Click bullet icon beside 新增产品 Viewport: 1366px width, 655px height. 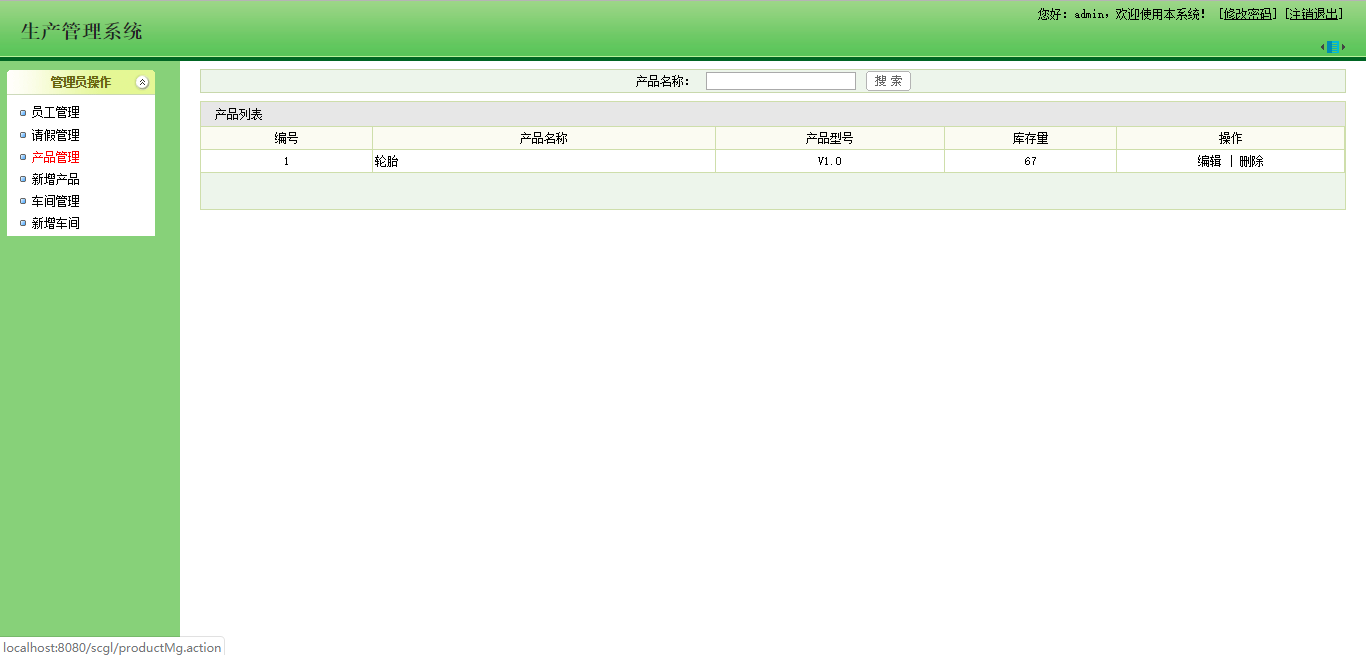coord(23,179)
